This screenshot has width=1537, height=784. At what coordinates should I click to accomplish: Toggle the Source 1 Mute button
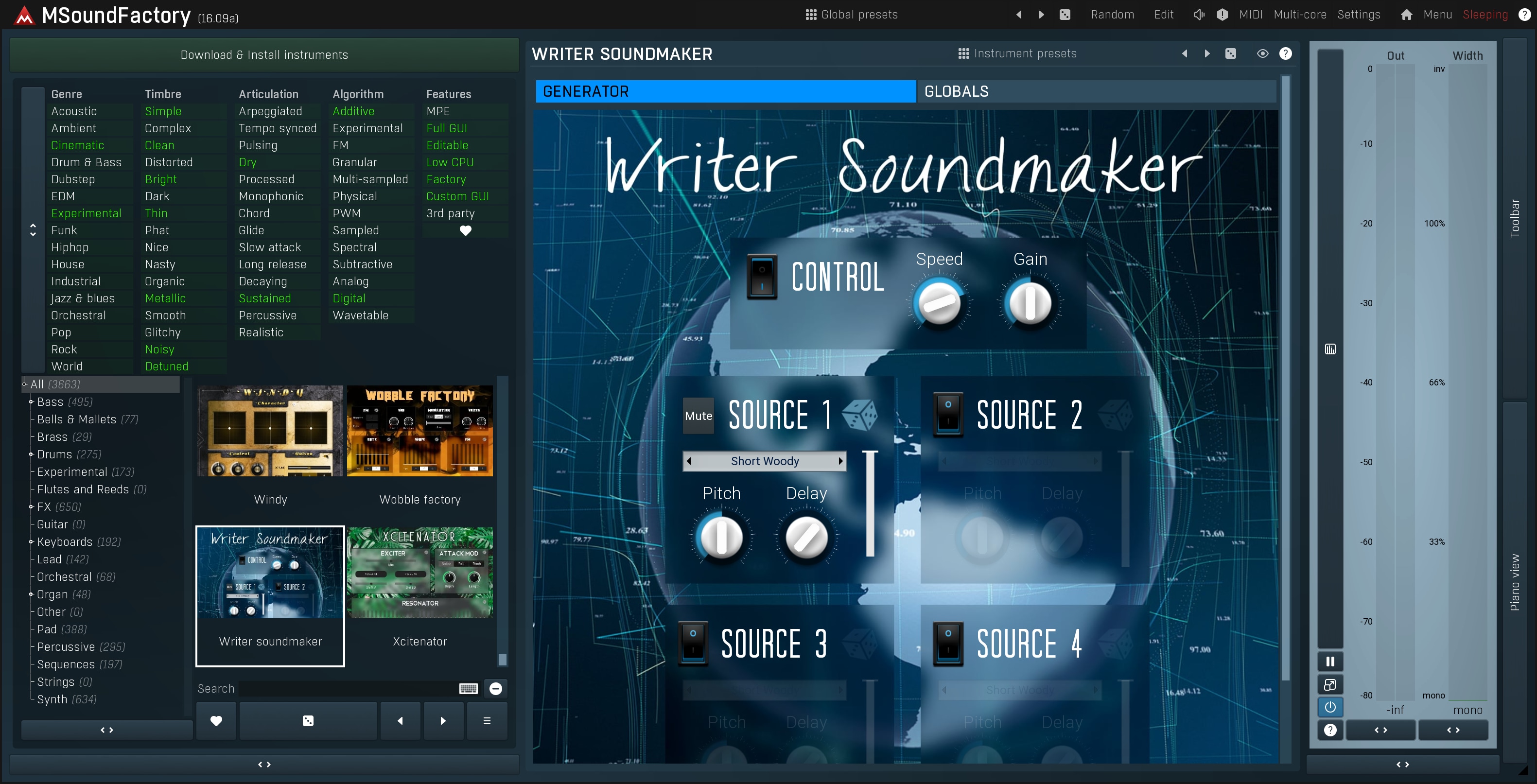(x=698, y=416)
